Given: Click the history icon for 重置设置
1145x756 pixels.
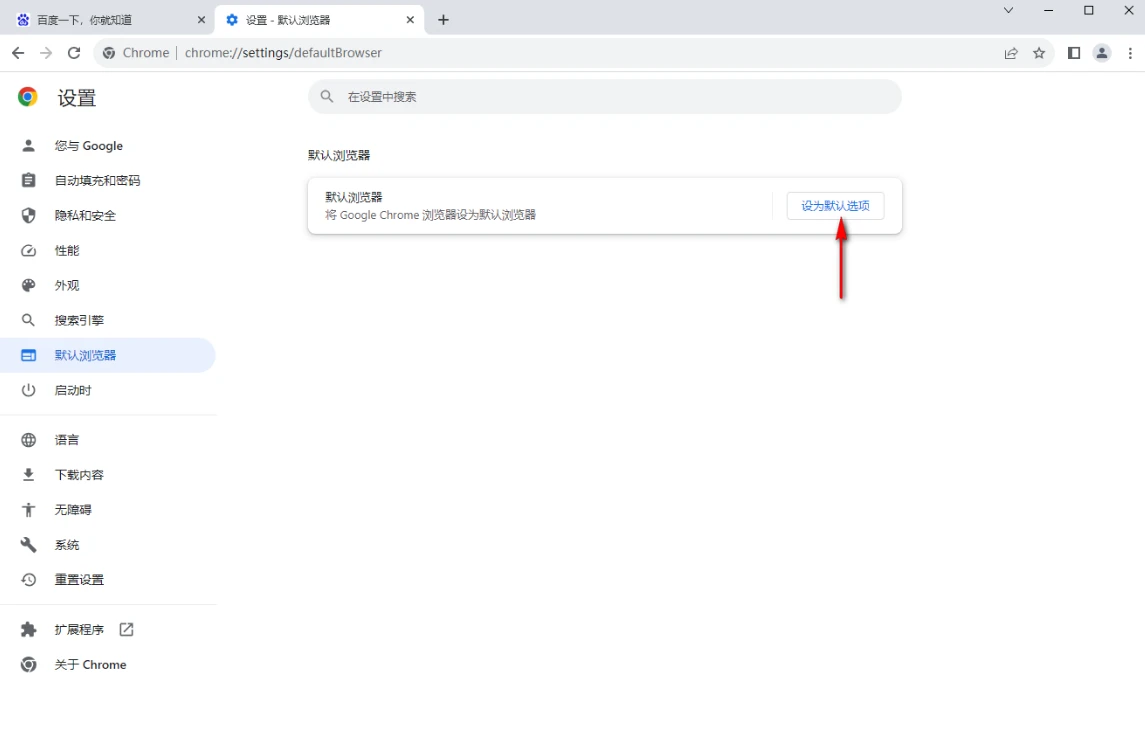Looking at the screenshot, I should coord(28,579).
